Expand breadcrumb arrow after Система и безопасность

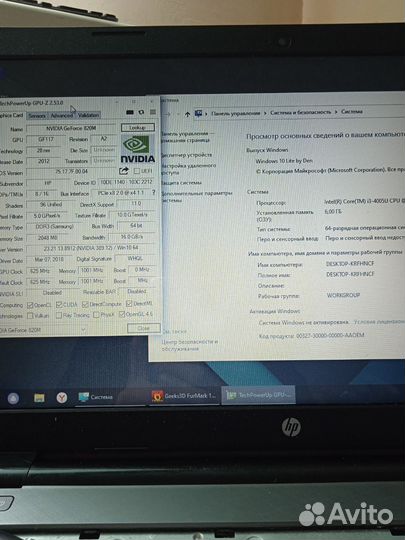[x=336, y=112]
